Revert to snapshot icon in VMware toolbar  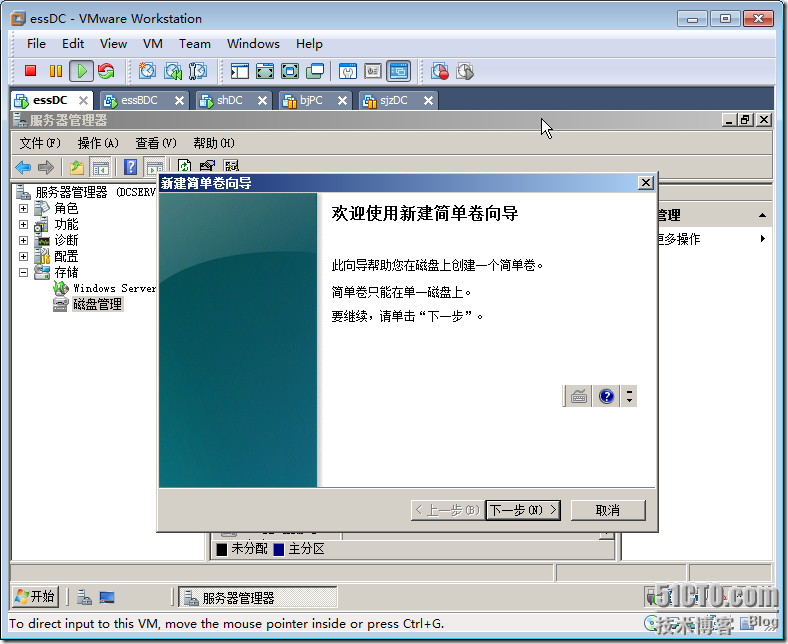(173, 71)
